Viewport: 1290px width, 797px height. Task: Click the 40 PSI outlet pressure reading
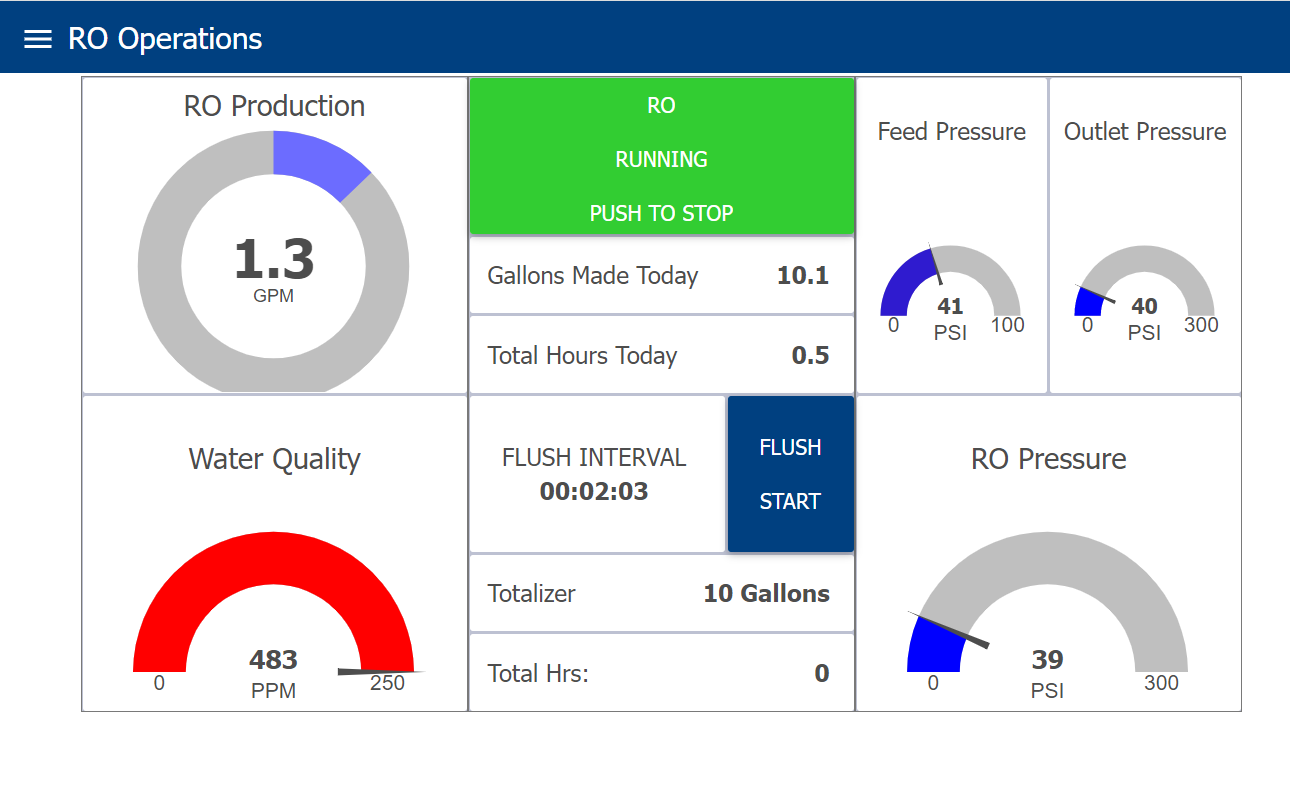coord(1144,319)
